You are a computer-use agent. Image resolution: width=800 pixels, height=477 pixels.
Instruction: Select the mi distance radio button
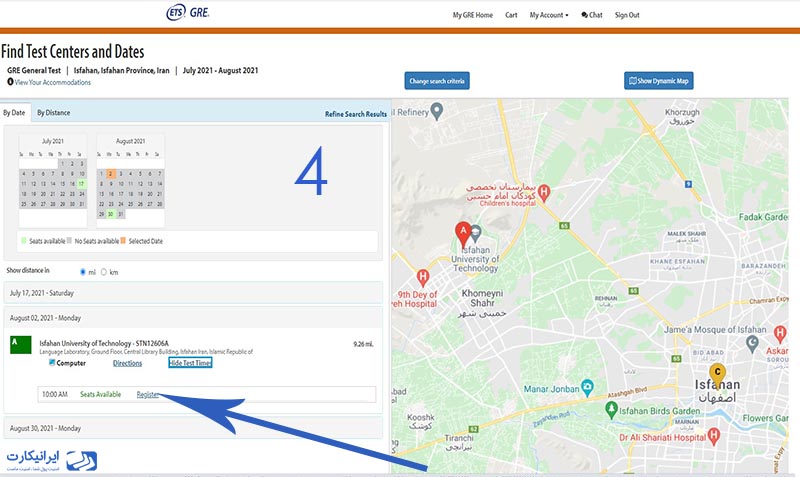pos(83,272)
